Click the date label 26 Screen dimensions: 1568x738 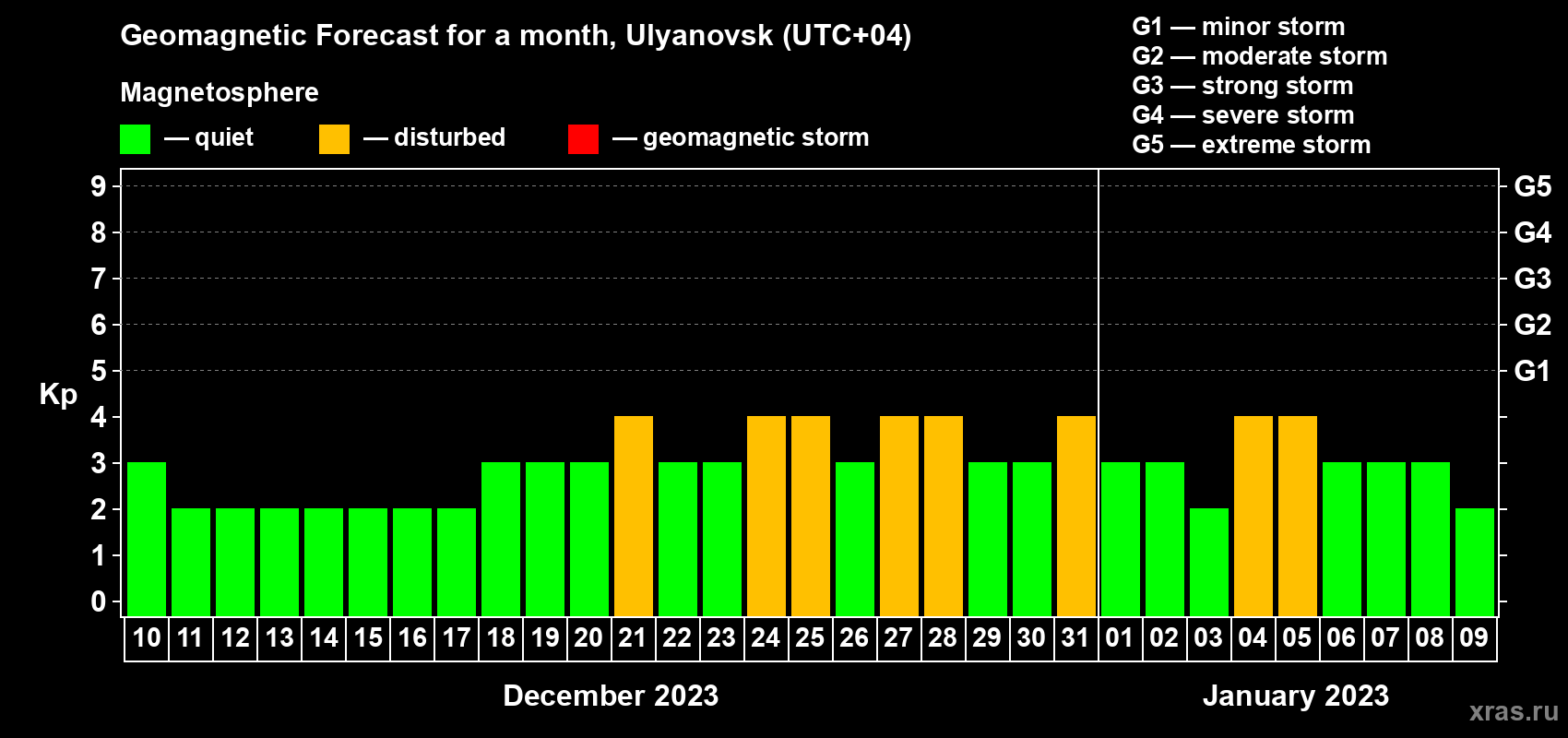pyautogui.click(x=854, y=638)
